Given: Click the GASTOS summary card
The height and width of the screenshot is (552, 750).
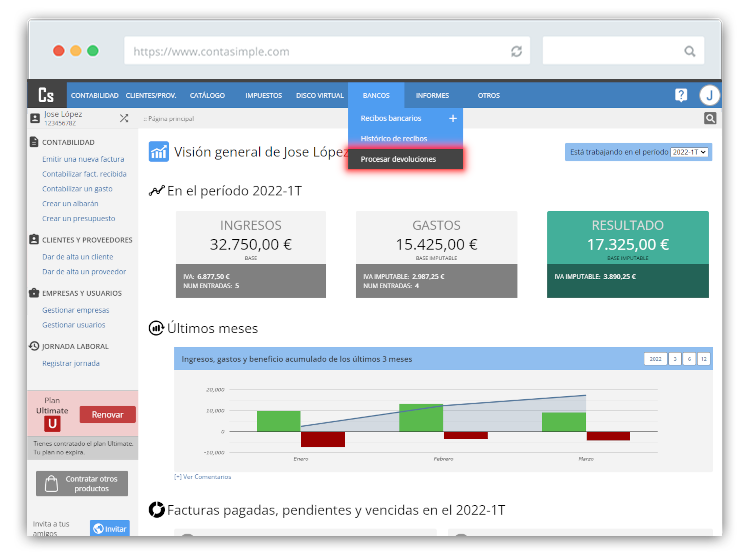Looking at the screenshot, I should 436,254.
